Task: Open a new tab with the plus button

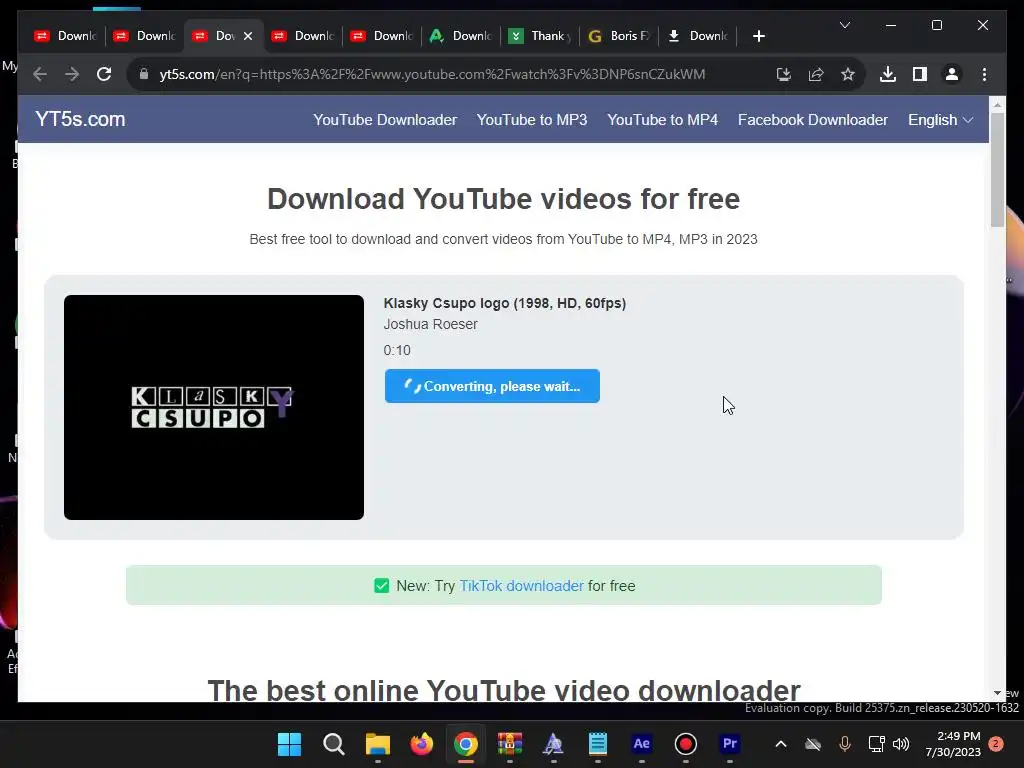Action: click(x=758, y=36)
